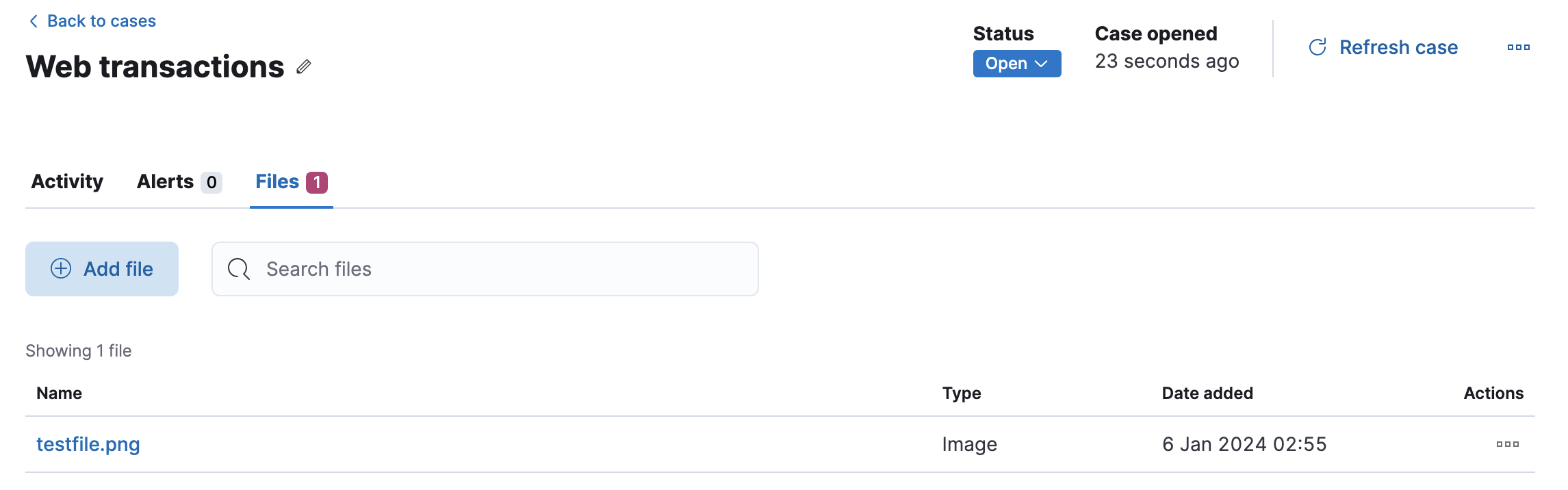Open the case actions ellipsis menu at top

(x=1518, y=47)
